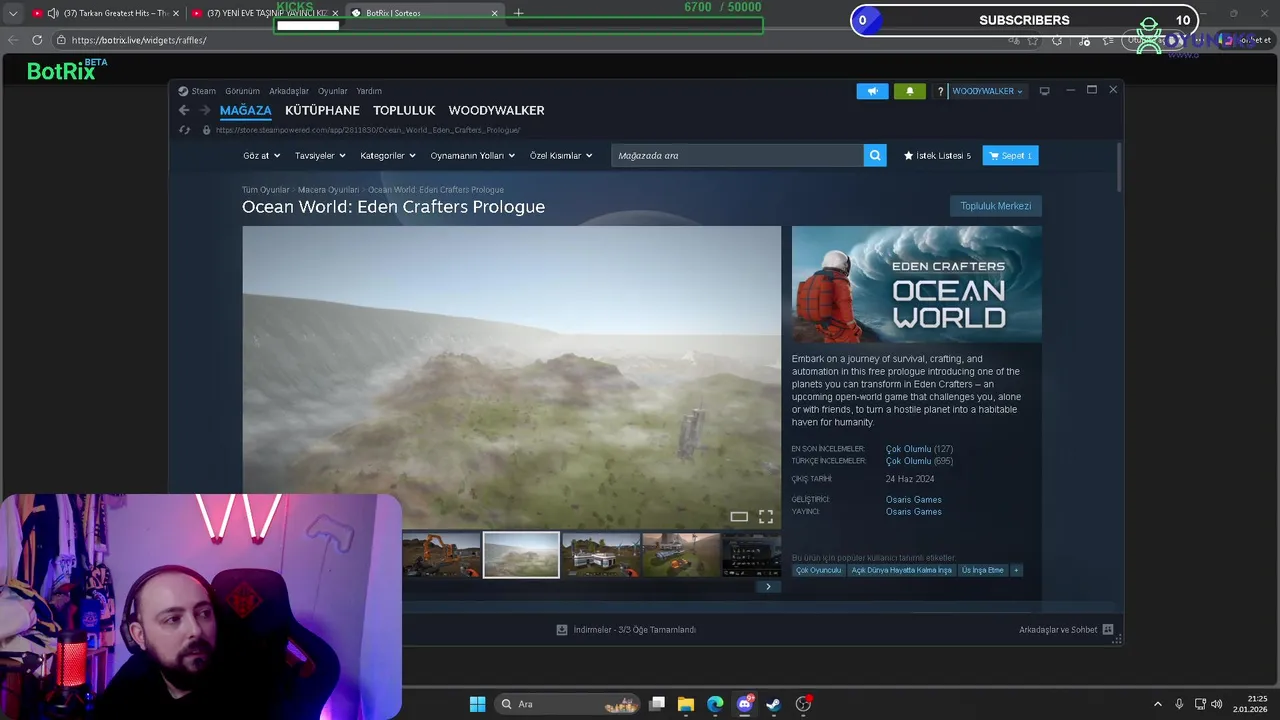Reload the Steam store page

(184, 130)
